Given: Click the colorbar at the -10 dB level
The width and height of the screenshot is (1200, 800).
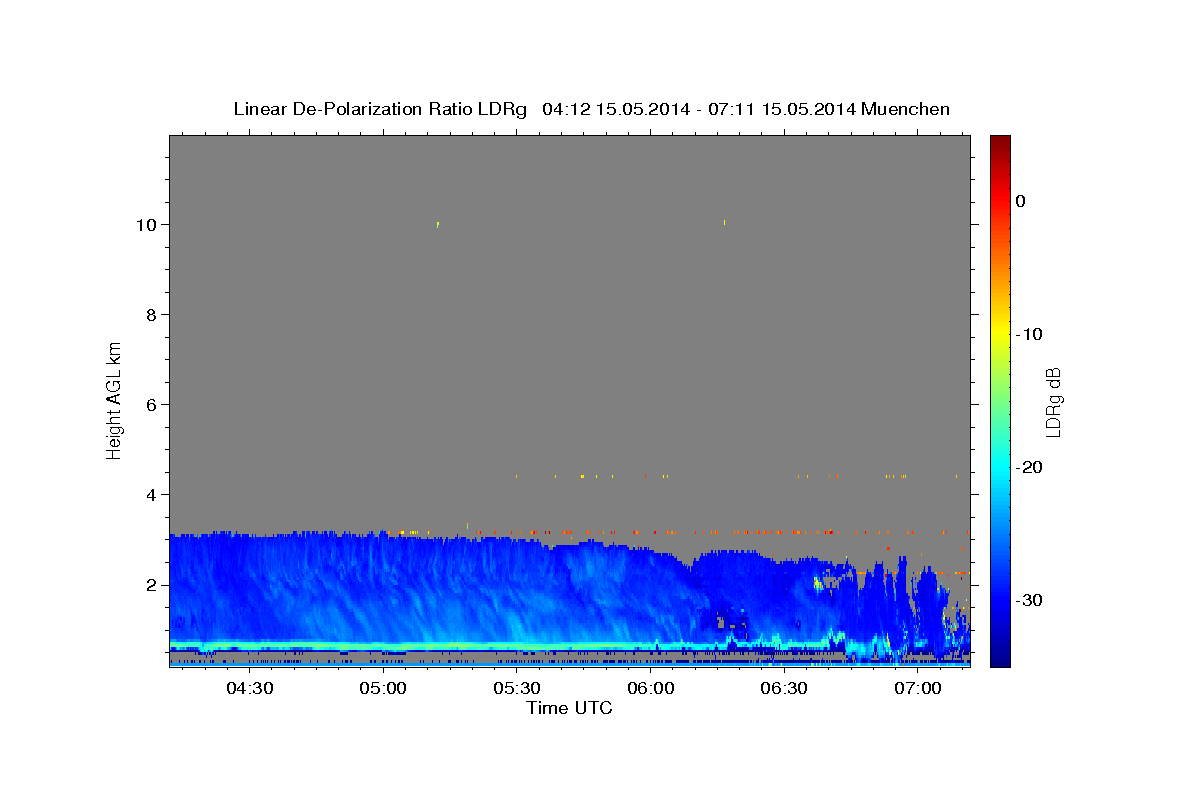Looking at the screenshot, I should pos(999,334).
